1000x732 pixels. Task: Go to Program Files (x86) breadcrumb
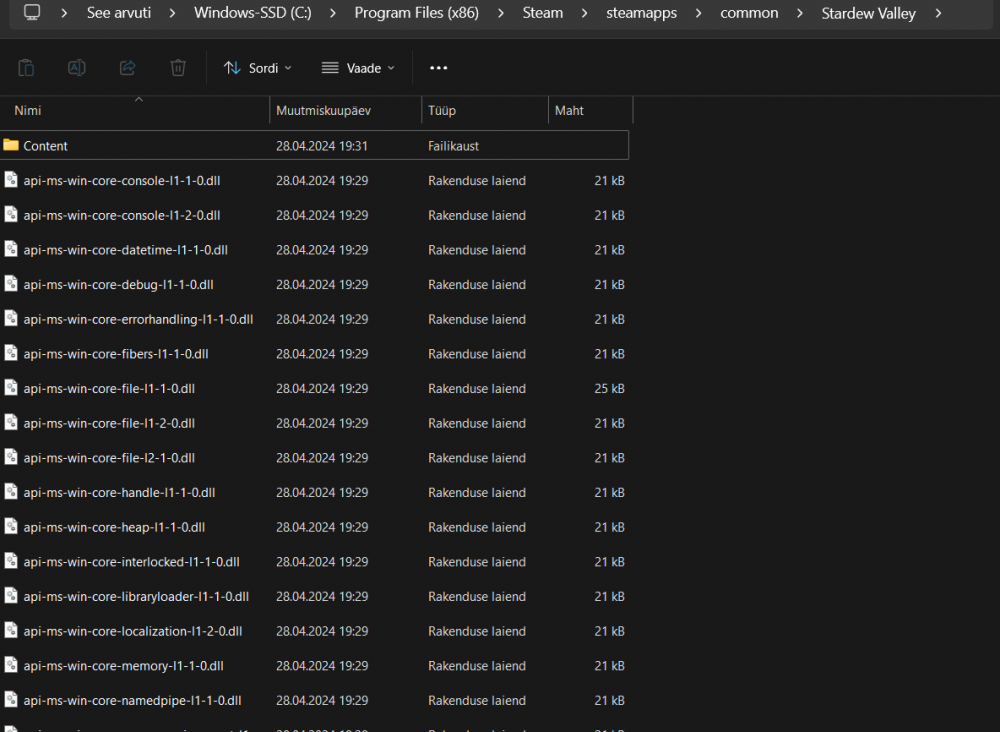pos(416,13)
